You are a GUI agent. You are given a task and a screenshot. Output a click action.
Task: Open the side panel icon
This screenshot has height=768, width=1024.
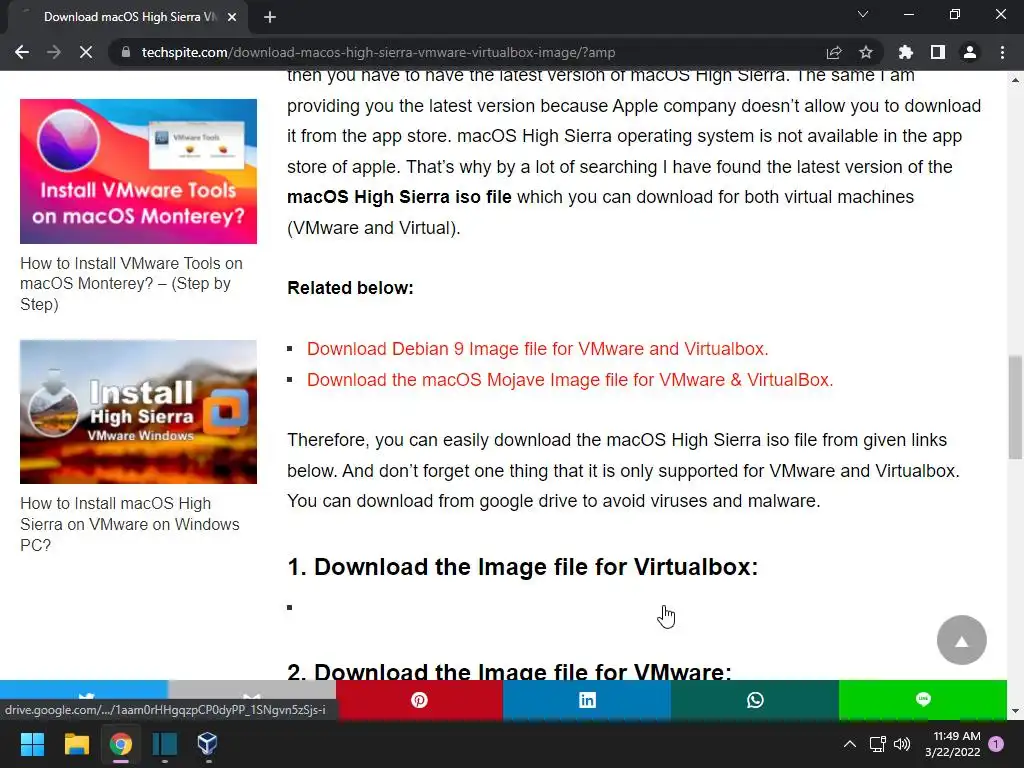click(938, 52)
